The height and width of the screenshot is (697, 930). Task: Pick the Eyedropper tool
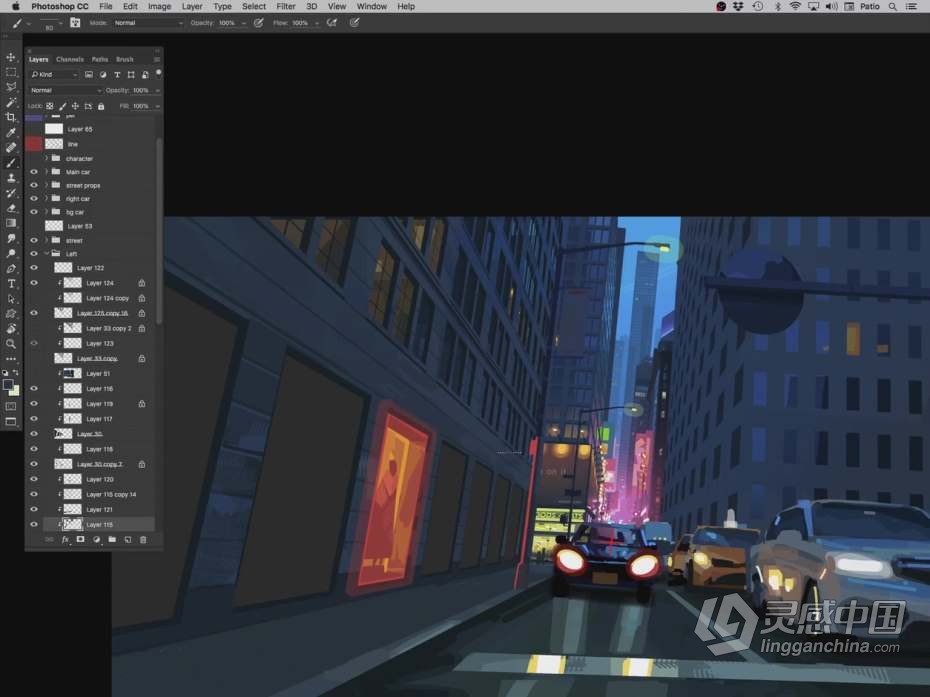click(11, 132)
